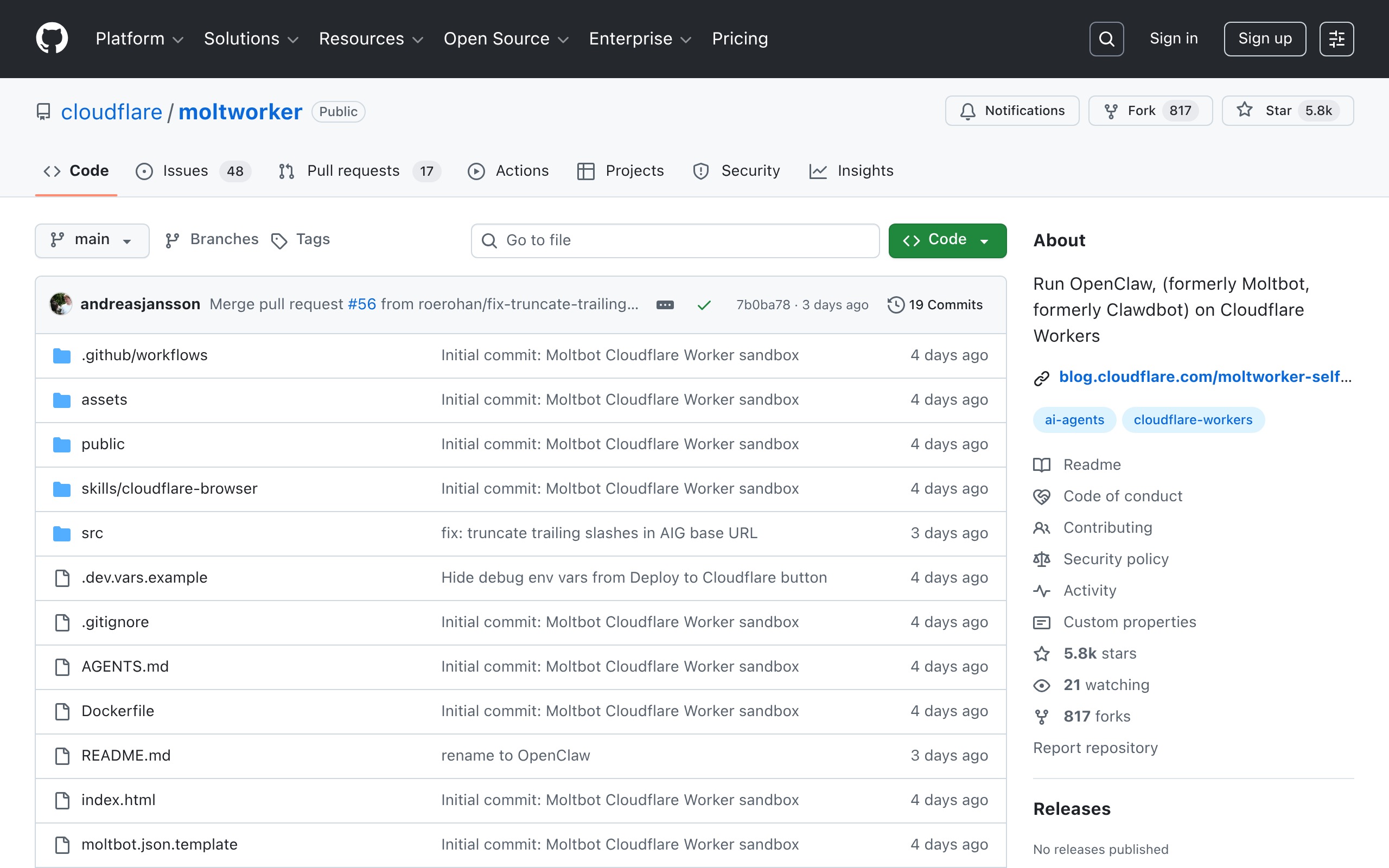Image resolution: width=1389 pixels, height=868 pixels.
Task: Open the Pricing menu item
Action: tap(740, 39)
